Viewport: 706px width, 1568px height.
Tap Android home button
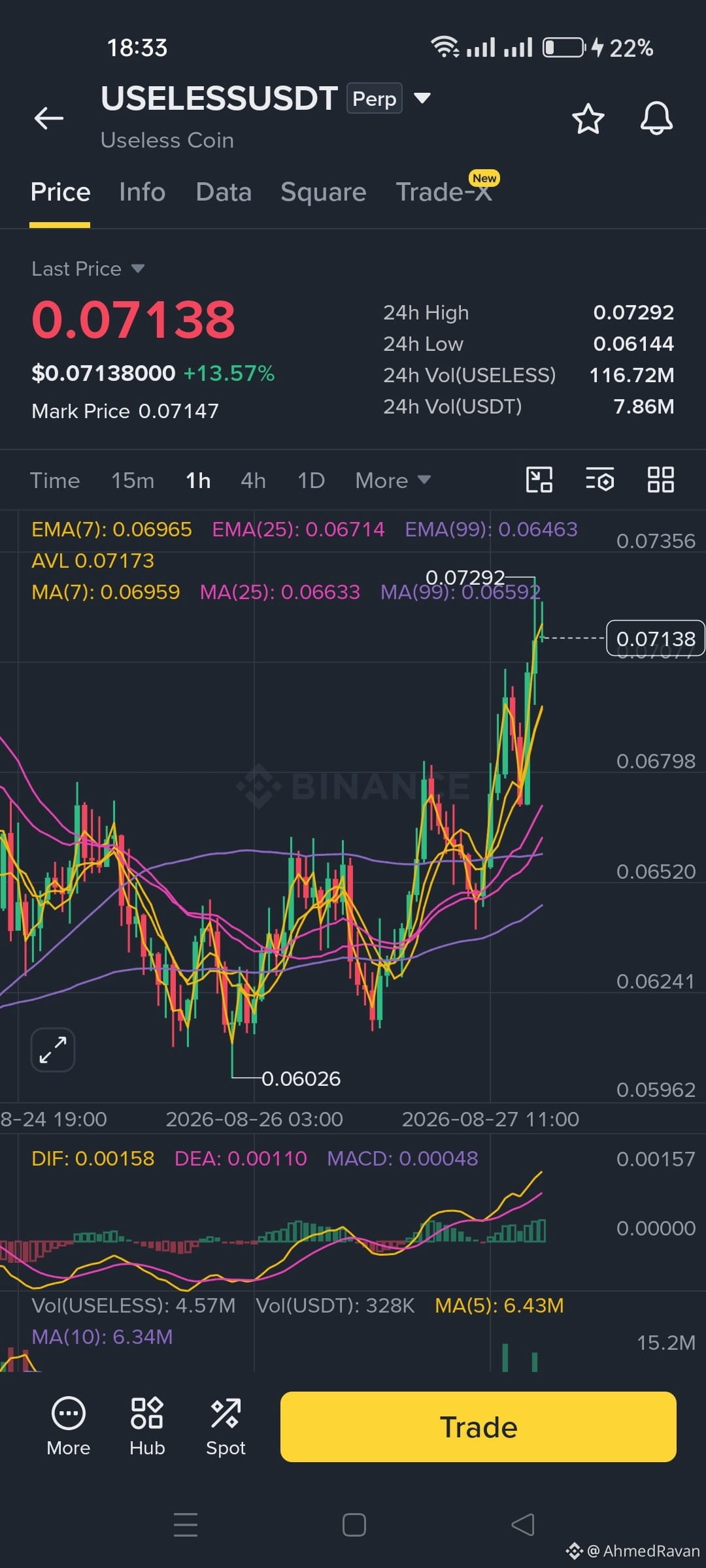(x=354, y=1524)
